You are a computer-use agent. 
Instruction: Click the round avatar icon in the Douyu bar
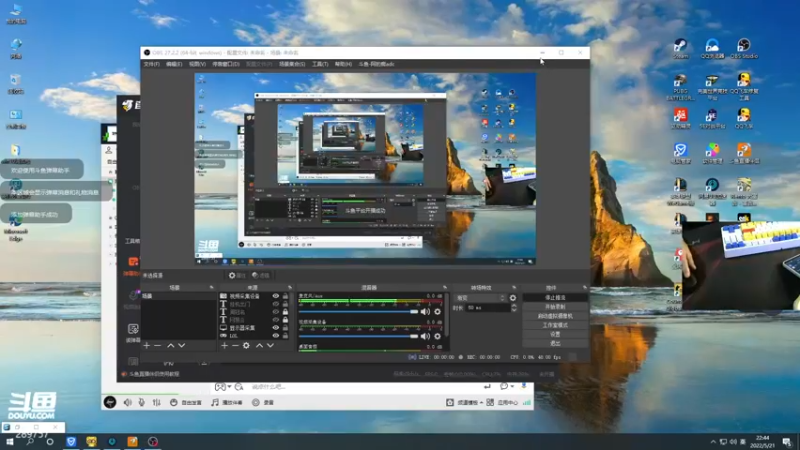click(x=110, y=402)
